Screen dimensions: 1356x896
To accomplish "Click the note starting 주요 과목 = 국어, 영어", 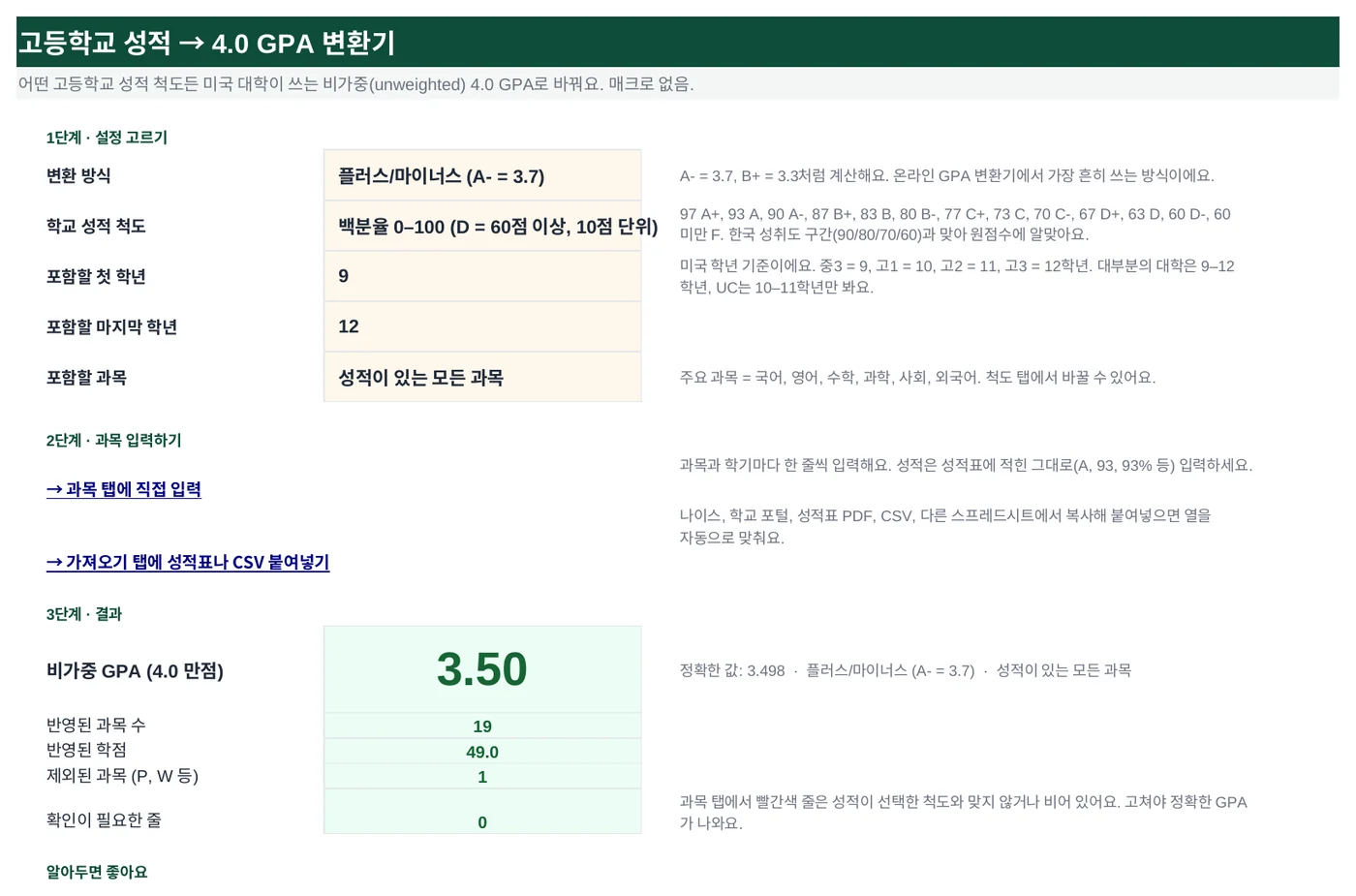I will (x=917, y=377).
